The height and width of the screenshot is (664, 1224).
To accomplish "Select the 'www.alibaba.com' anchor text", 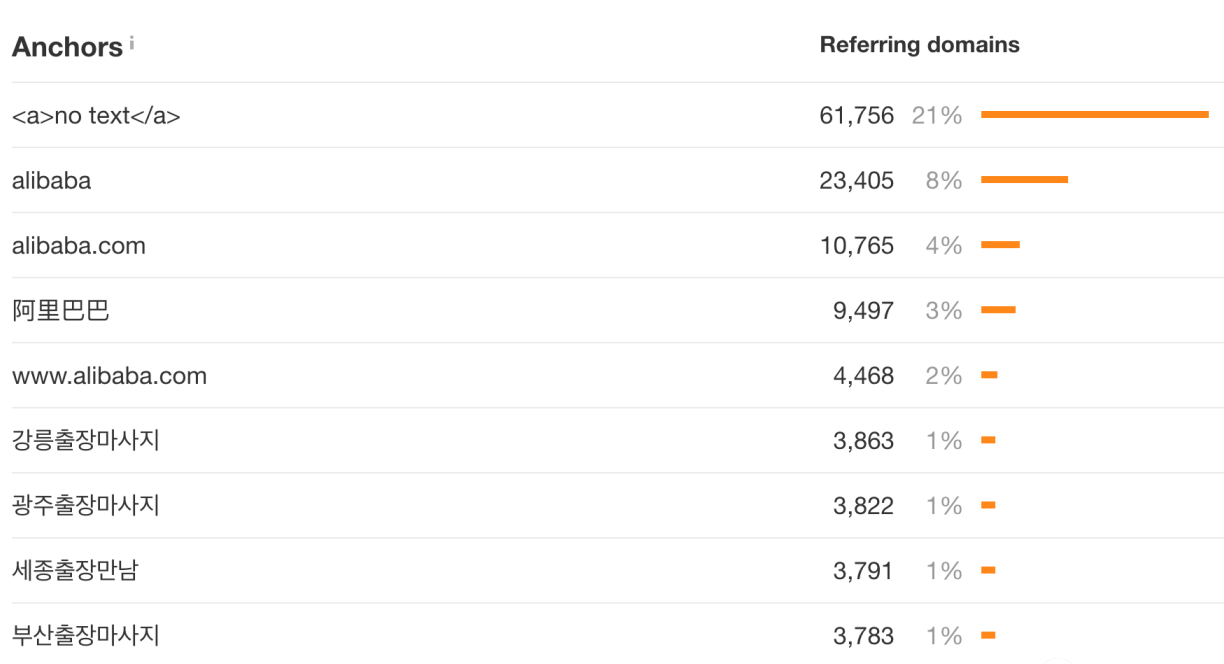I will click(109, 376).
